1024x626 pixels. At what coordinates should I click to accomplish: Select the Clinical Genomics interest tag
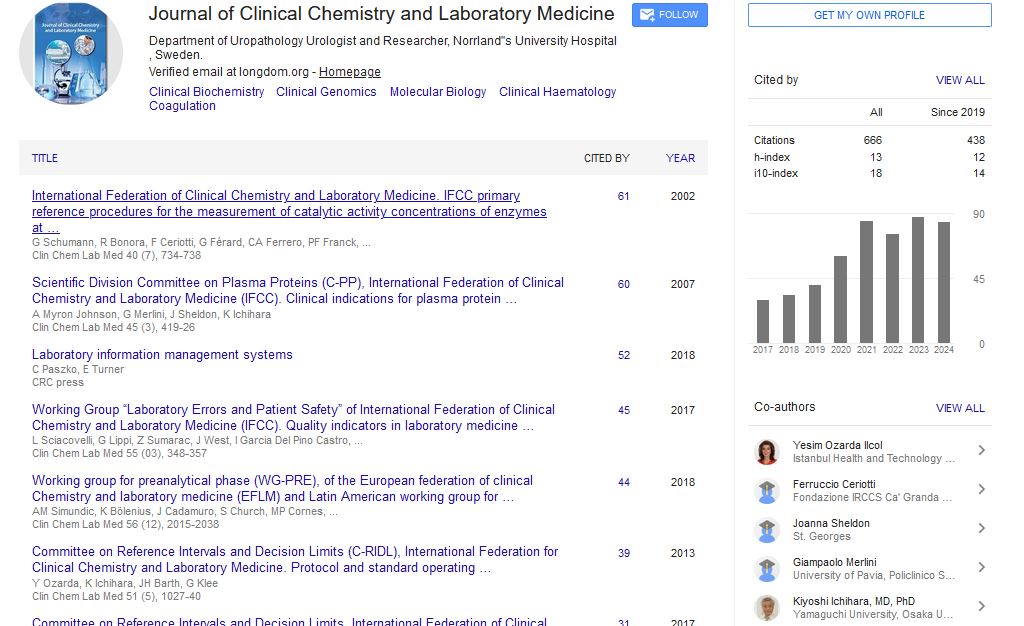[x=326, y=92]
